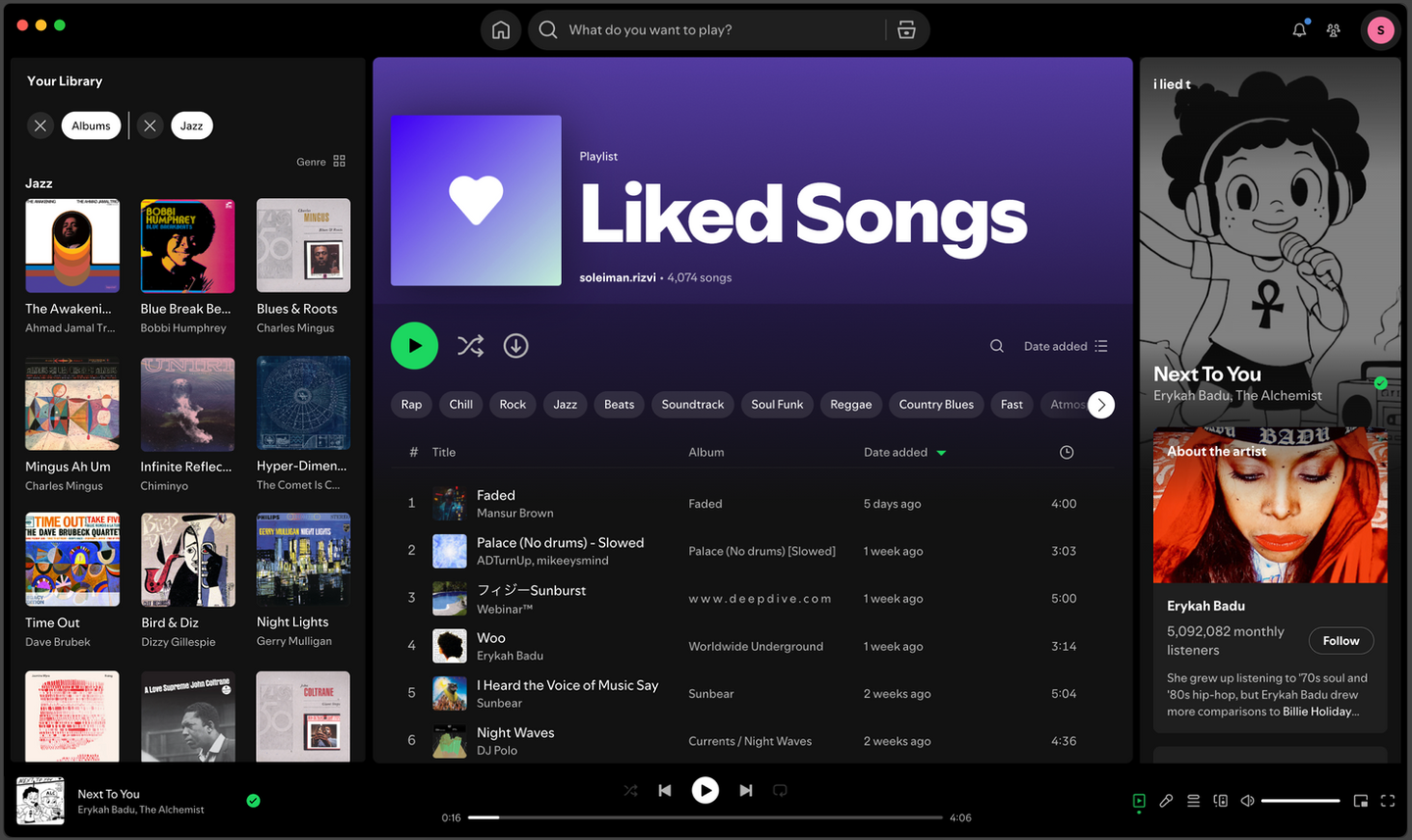Click the grid view icon in library
The width and height of the screenshot is (1412, 840).
coord(339,161)
